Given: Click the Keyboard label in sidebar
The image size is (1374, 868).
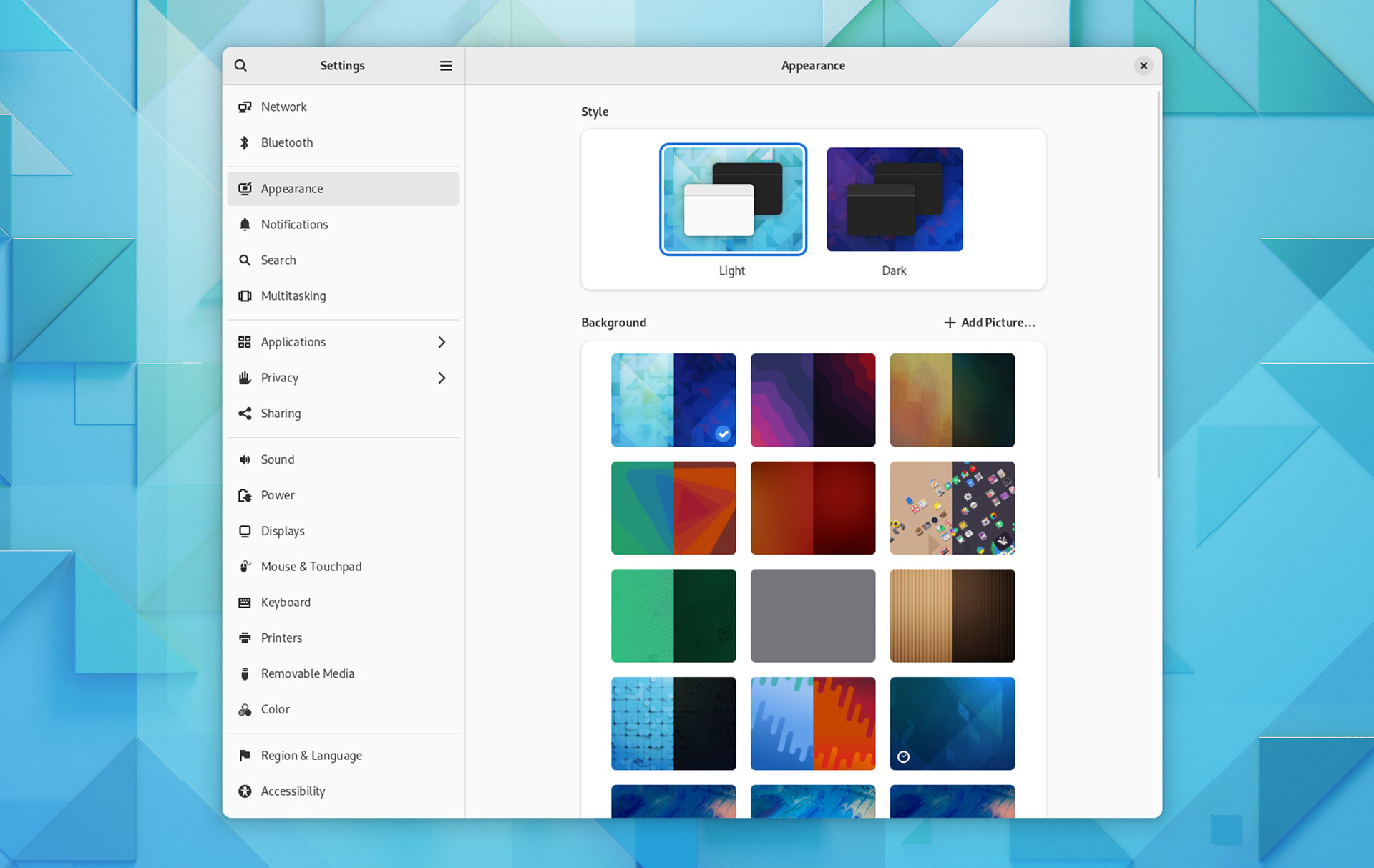Looking at the screenshot, I should [x=286, y=603].
